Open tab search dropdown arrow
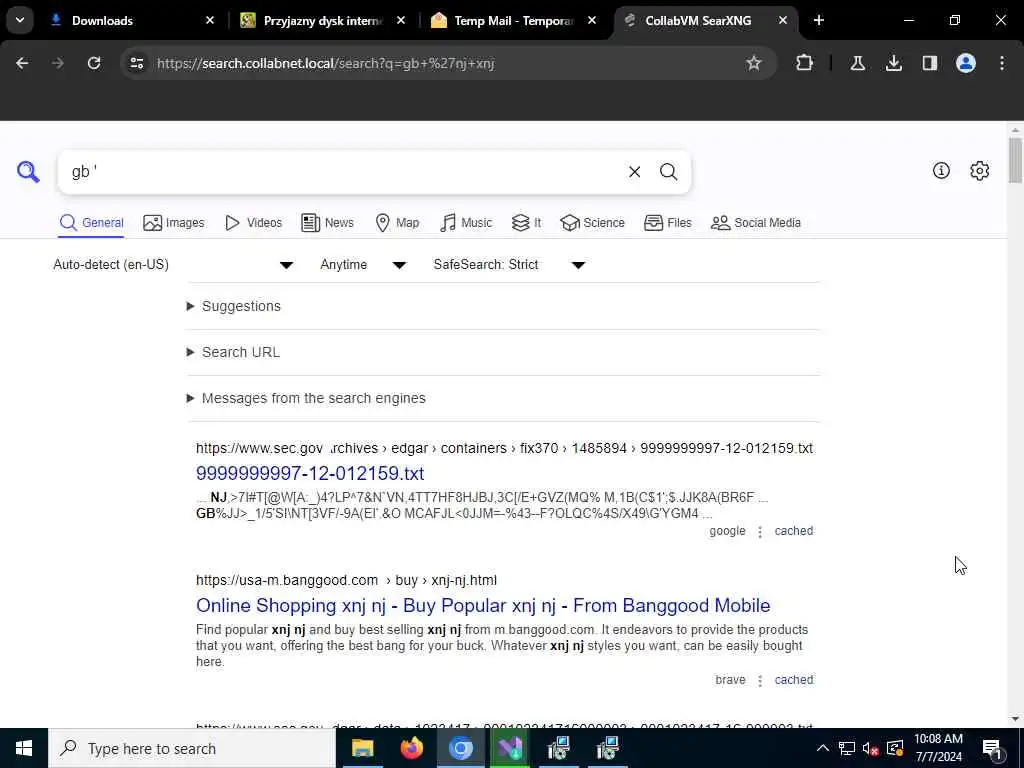This screenshot has height=768, width=1024. tap(20, 20)
